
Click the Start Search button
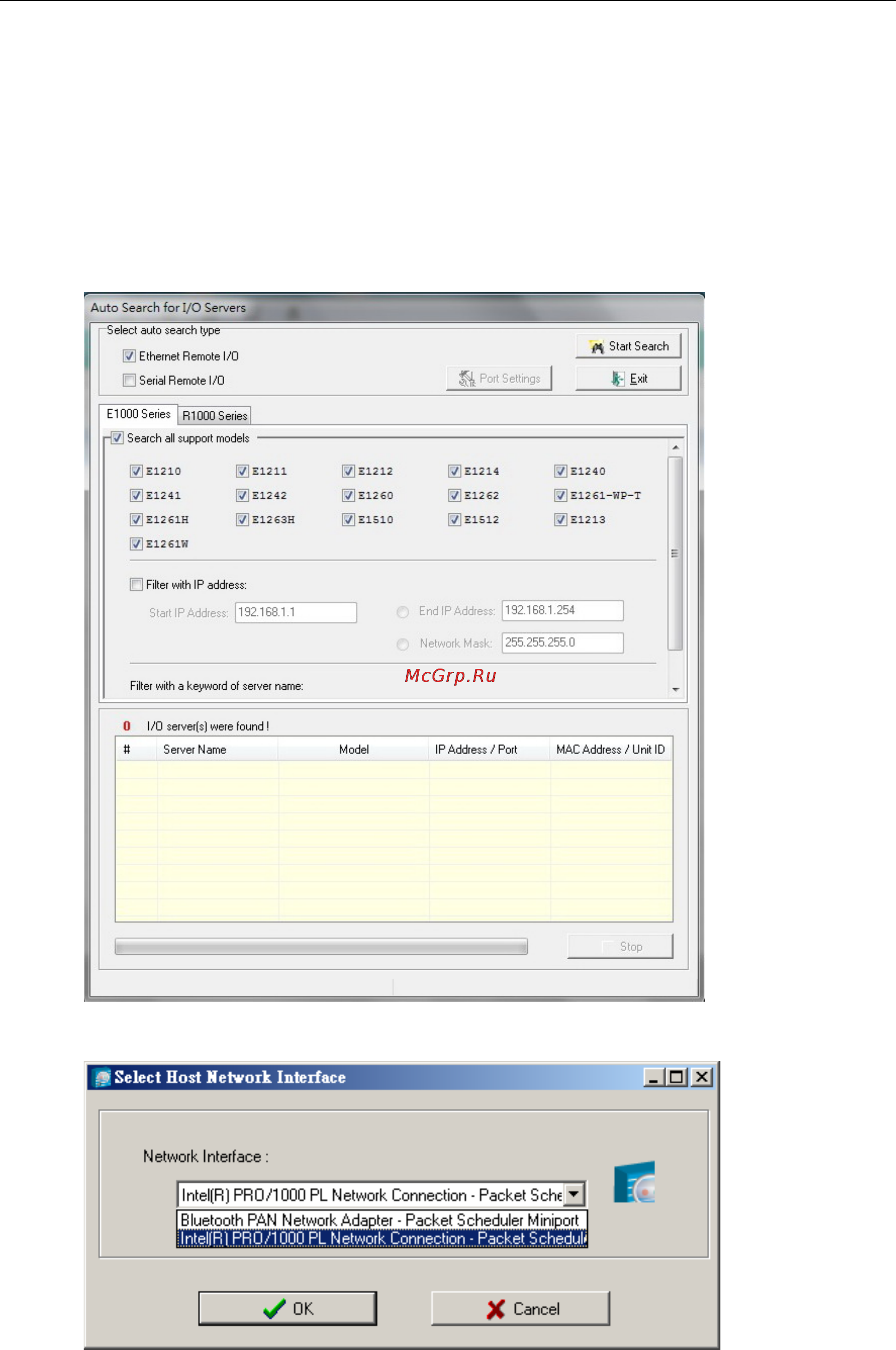coord(628,346)
